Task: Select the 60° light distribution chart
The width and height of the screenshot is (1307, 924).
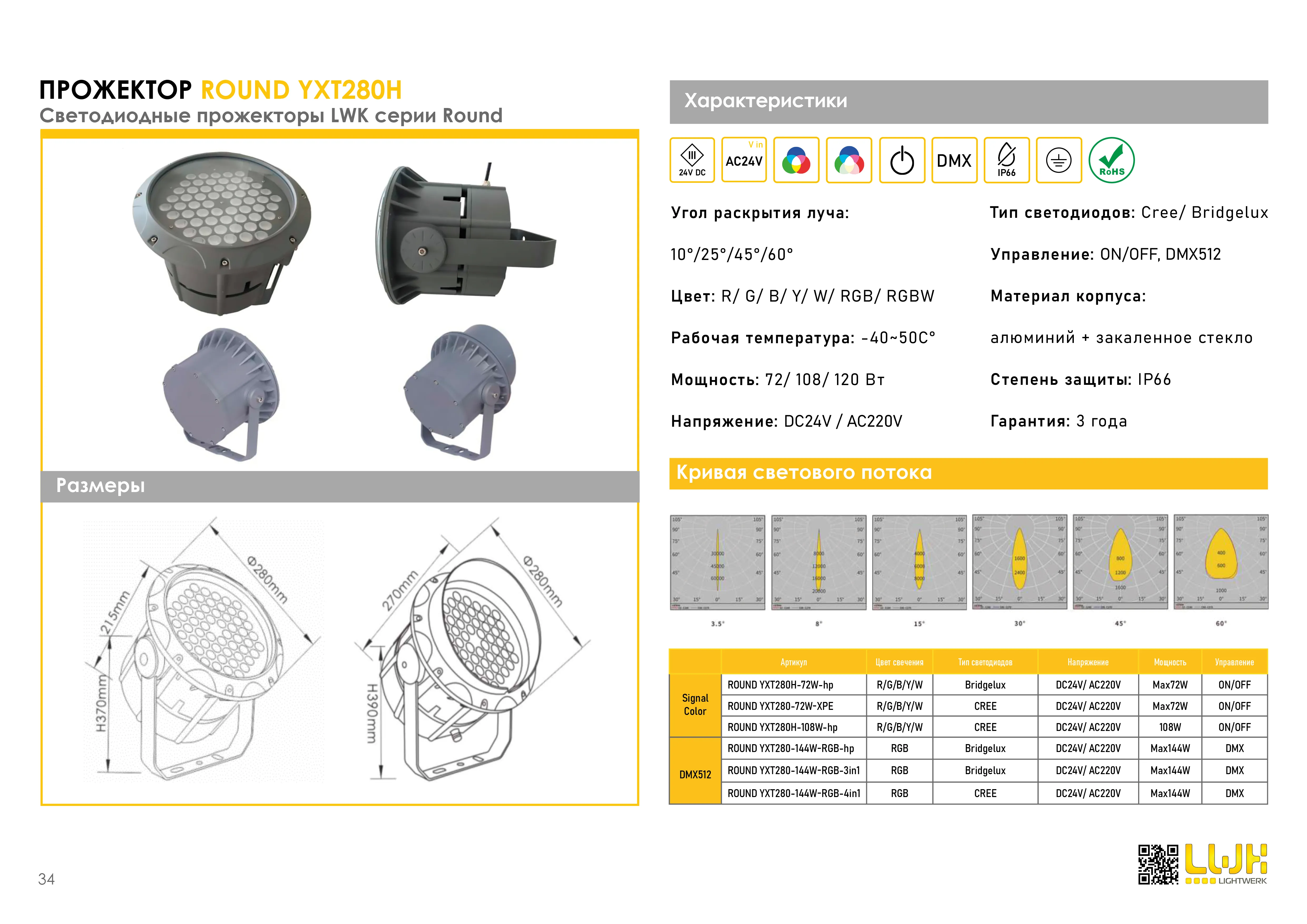Action: coord(1221,562)
